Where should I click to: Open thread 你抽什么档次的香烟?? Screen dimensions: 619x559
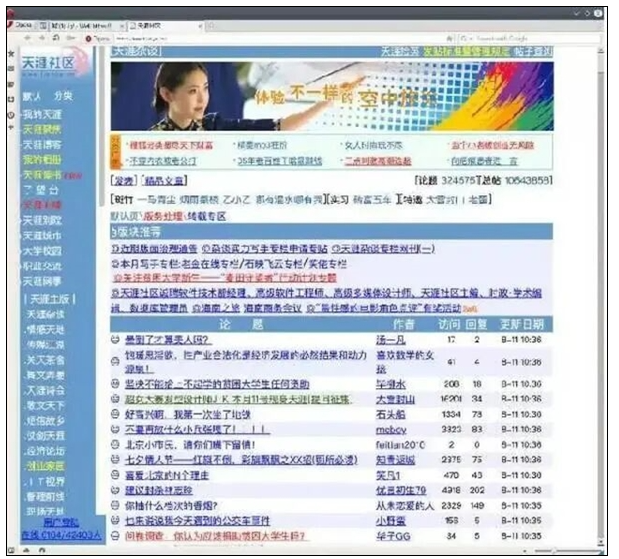tap(171, 505)
